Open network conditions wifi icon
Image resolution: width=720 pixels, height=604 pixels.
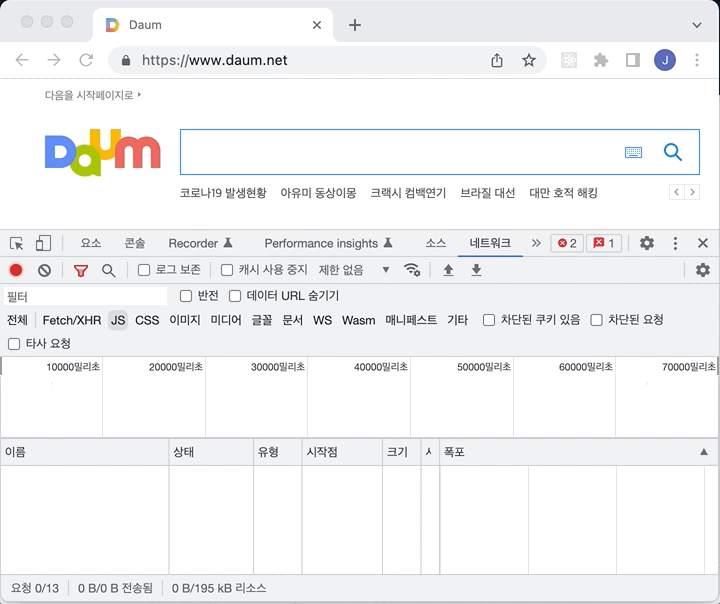[412, 270]
